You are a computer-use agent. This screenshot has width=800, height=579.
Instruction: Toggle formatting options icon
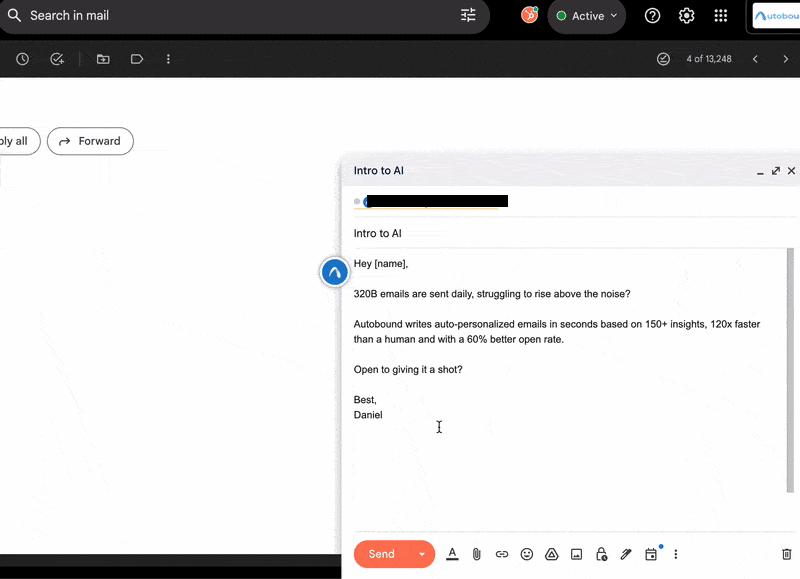coord(452,554)
